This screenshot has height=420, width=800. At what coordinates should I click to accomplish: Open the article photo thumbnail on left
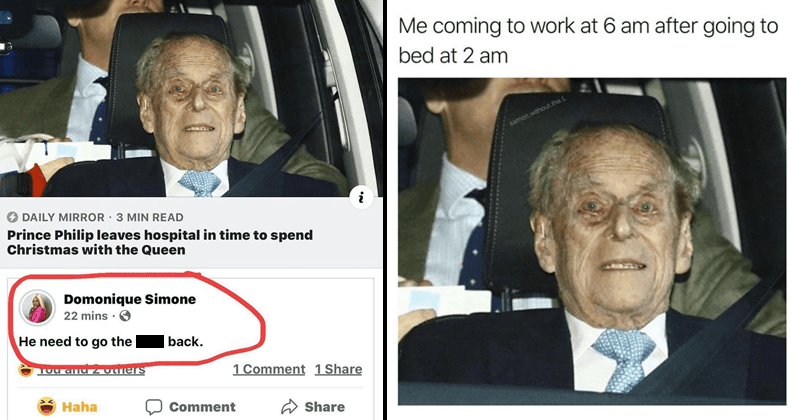191,98
